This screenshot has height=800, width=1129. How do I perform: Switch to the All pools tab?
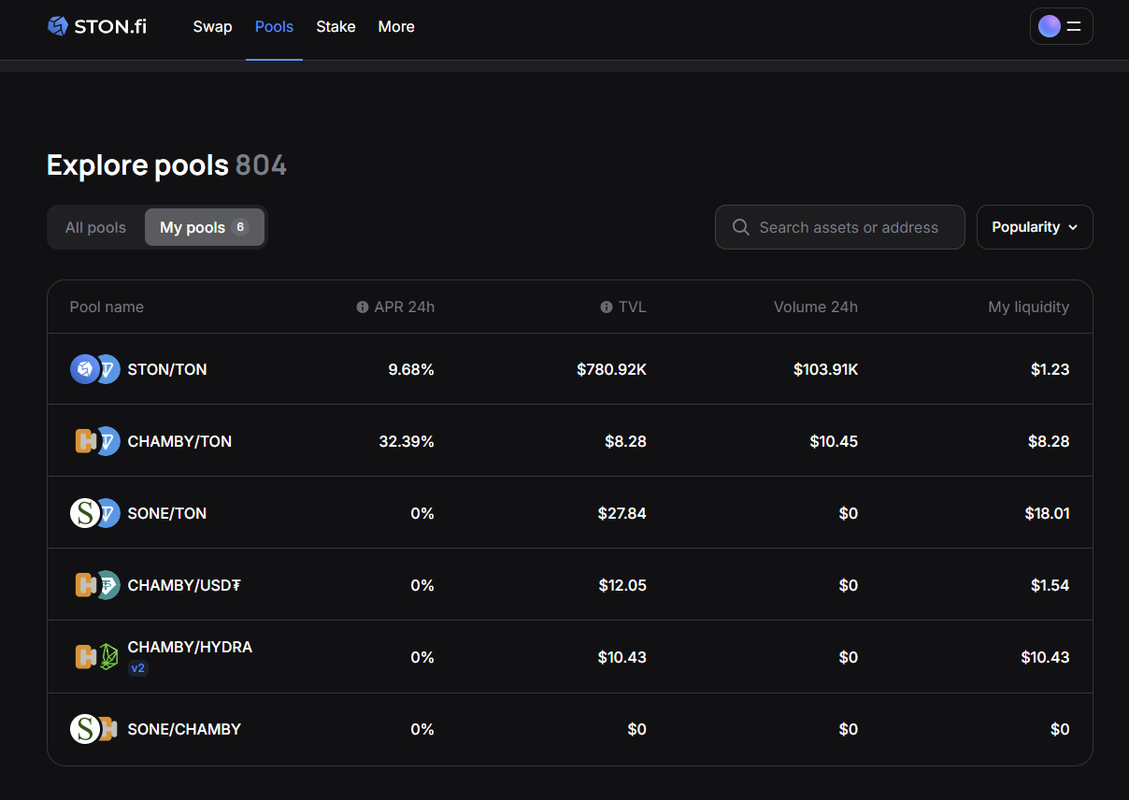[x=96, y=228]
